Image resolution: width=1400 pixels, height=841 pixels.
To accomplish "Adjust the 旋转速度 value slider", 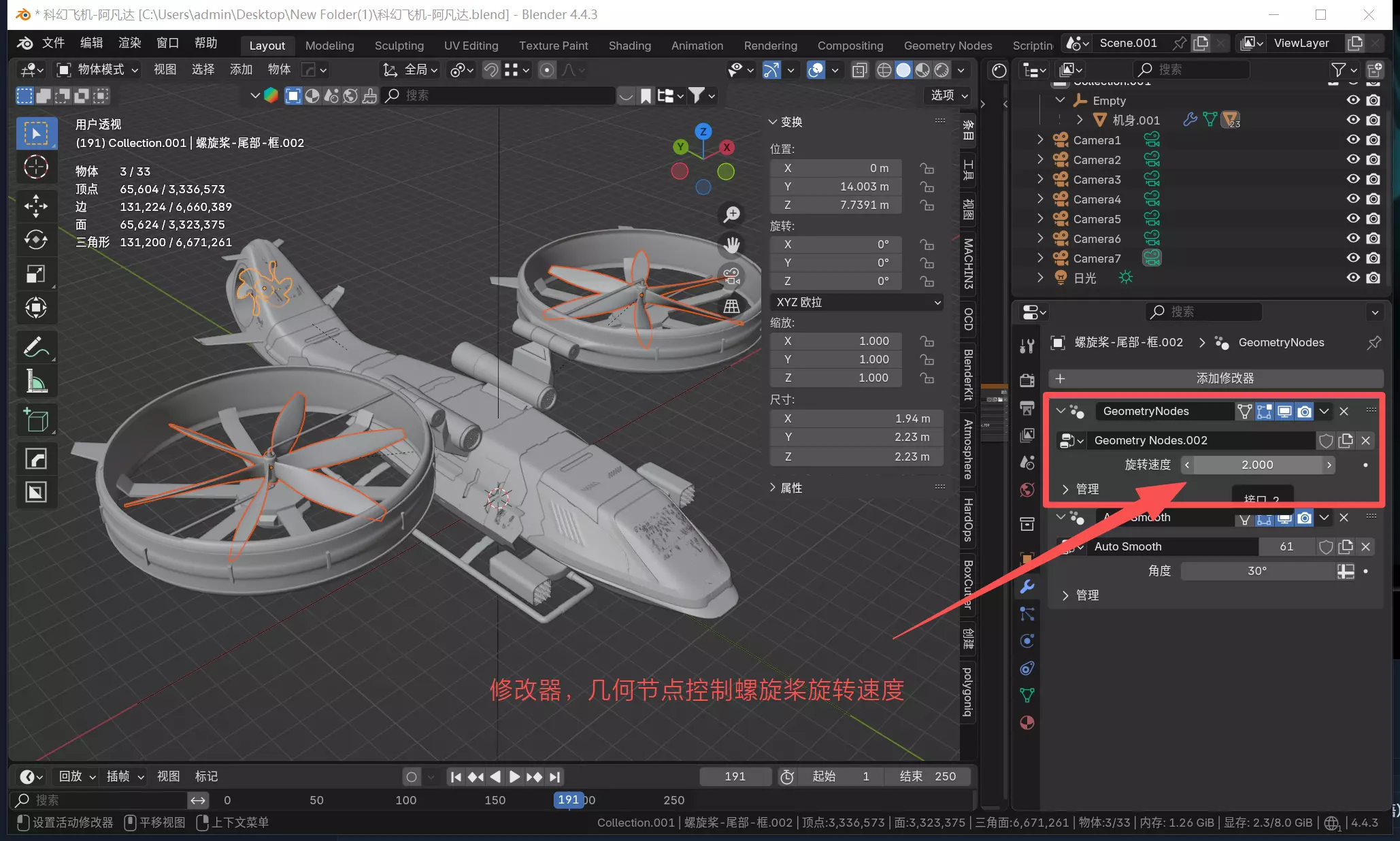I will coord(1257,465).
